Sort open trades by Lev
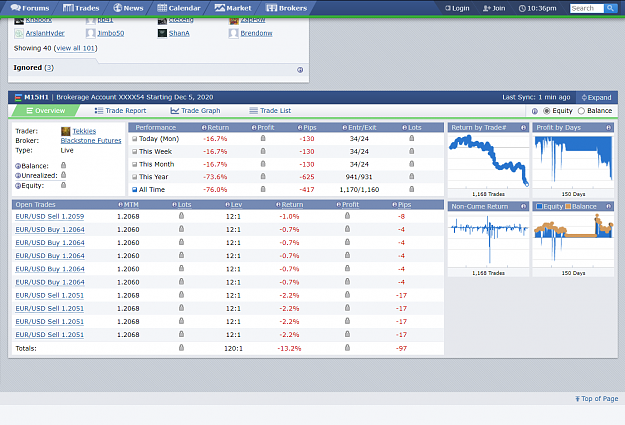The width and height of the screenshot is (625, 425). [236, 205]
